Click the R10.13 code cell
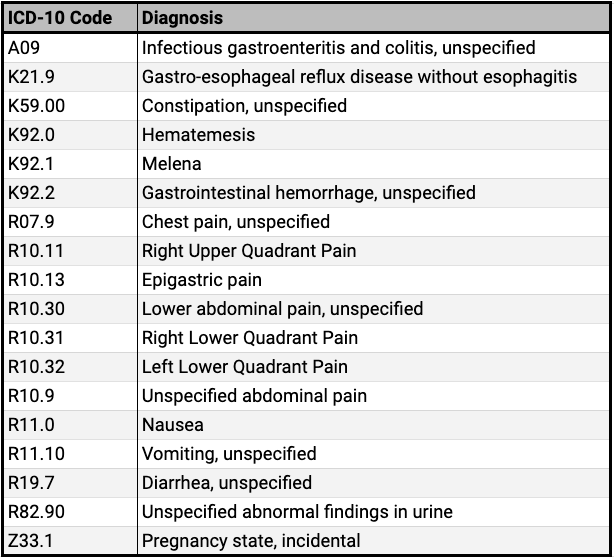The width and height of the screenshot is (614, 558). click(71, 280)
